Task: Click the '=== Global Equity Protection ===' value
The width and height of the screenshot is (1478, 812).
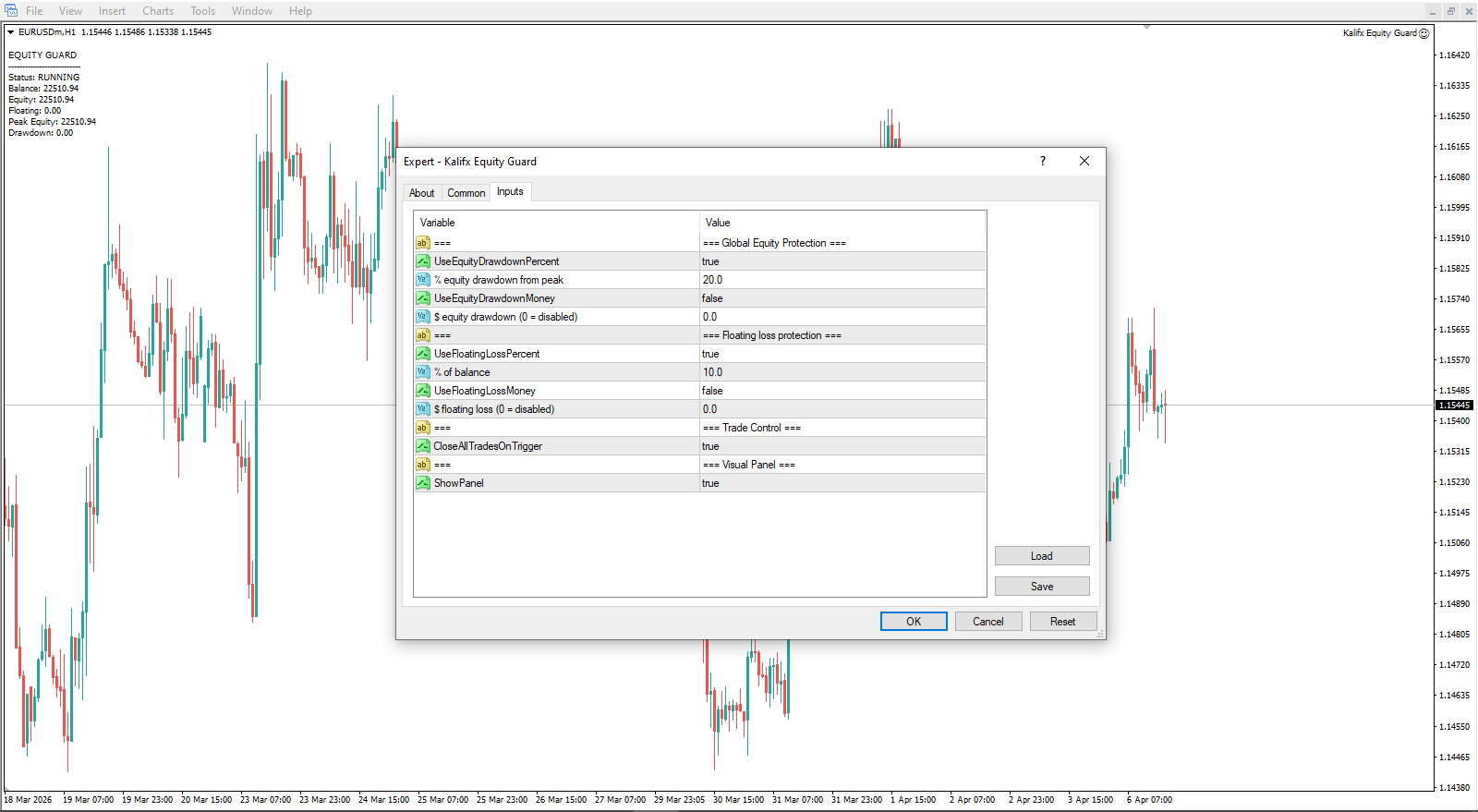Action: [774, 243]
